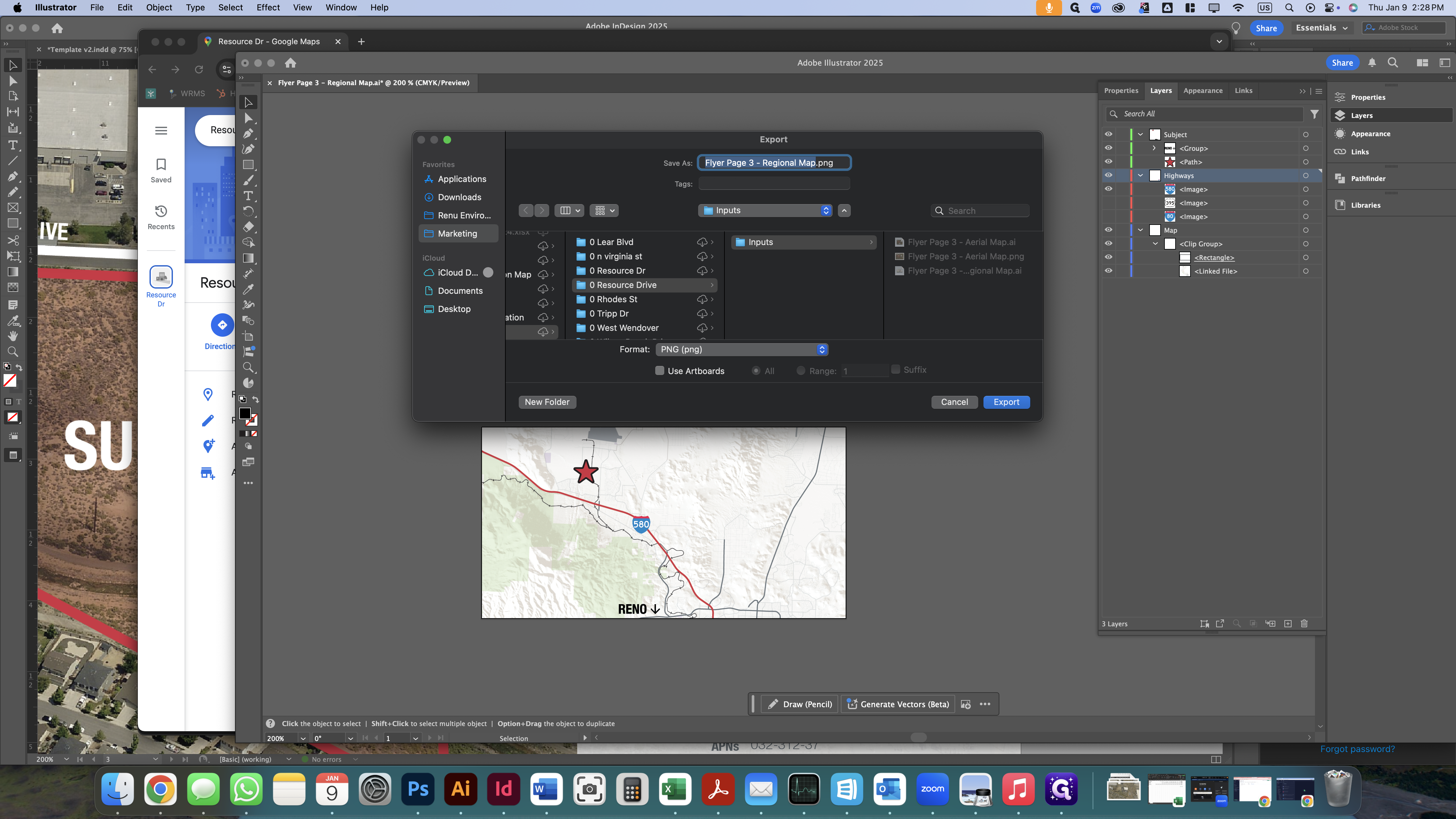Viewport: 1456px width, 819px height.
Task: Switch to the Properties tab
Action: pos(1121,90)
